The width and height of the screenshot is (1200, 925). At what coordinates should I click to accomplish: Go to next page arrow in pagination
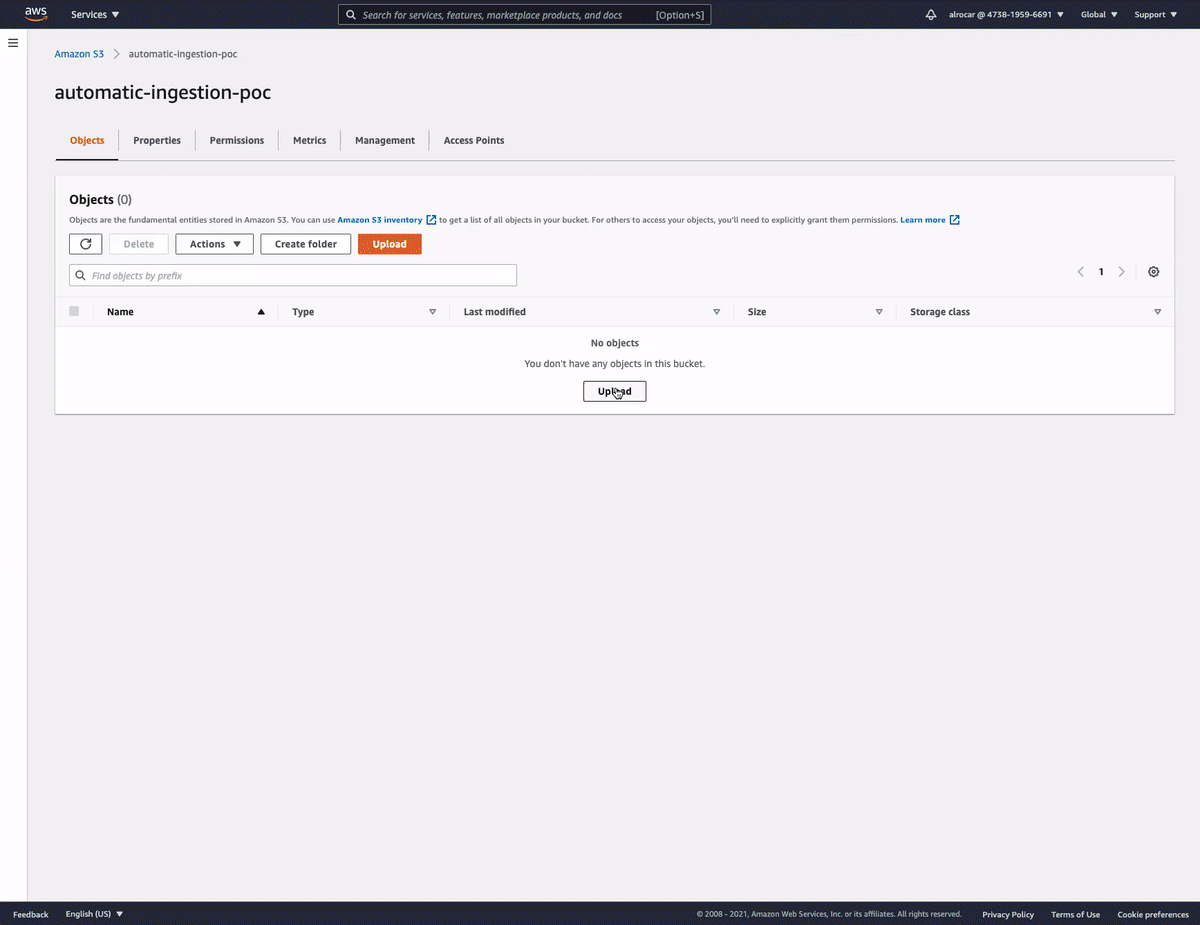coord(1121,272)
